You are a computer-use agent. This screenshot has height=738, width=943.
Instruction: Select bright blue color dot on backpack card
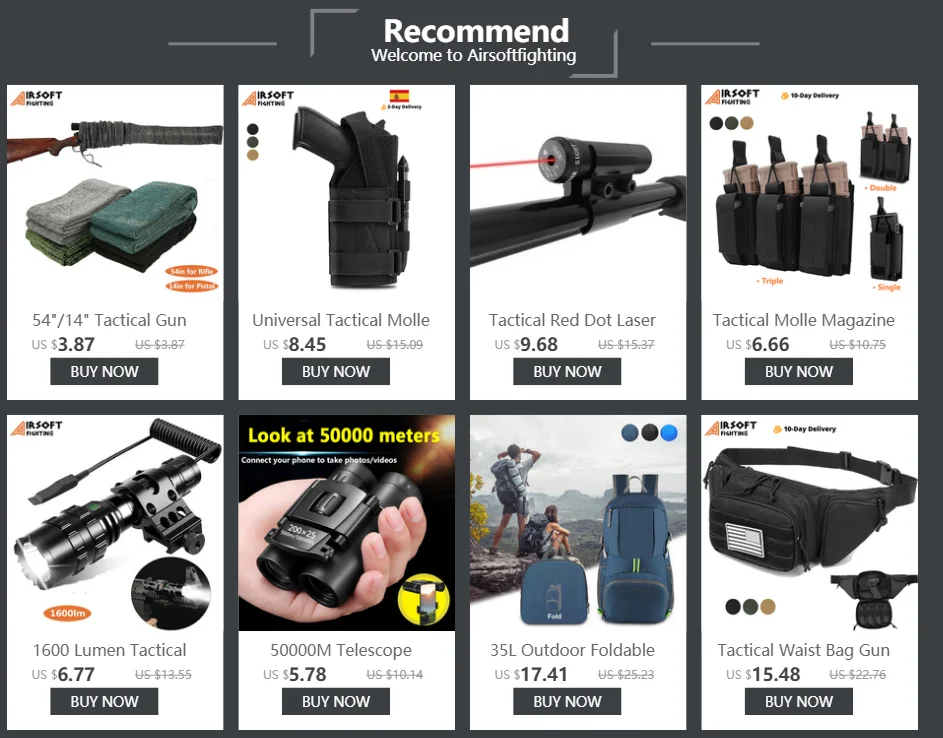pos(669,432)
